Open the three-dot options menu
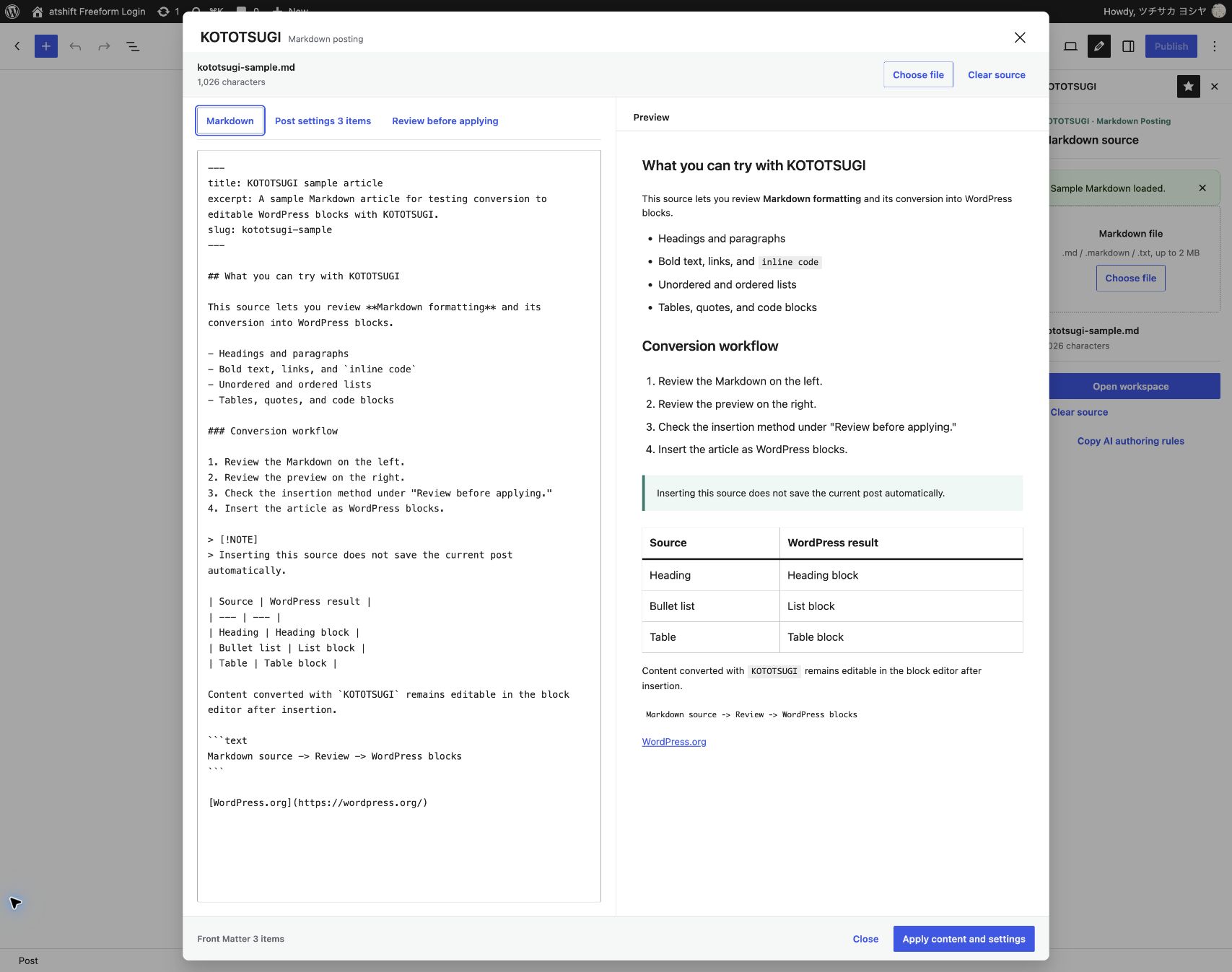1232x972 pixels. coord(1215,46)
